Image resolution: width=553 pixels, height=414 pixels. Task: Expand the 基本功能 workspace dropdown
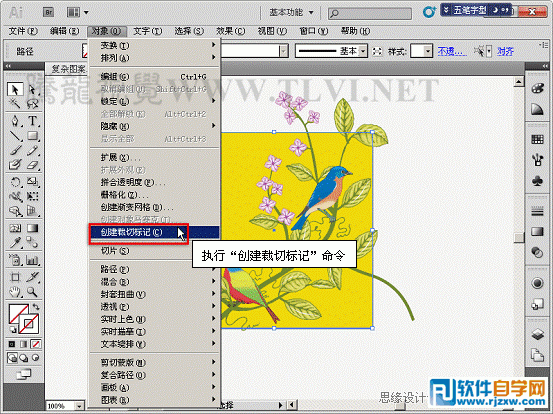tap(291, 12)
